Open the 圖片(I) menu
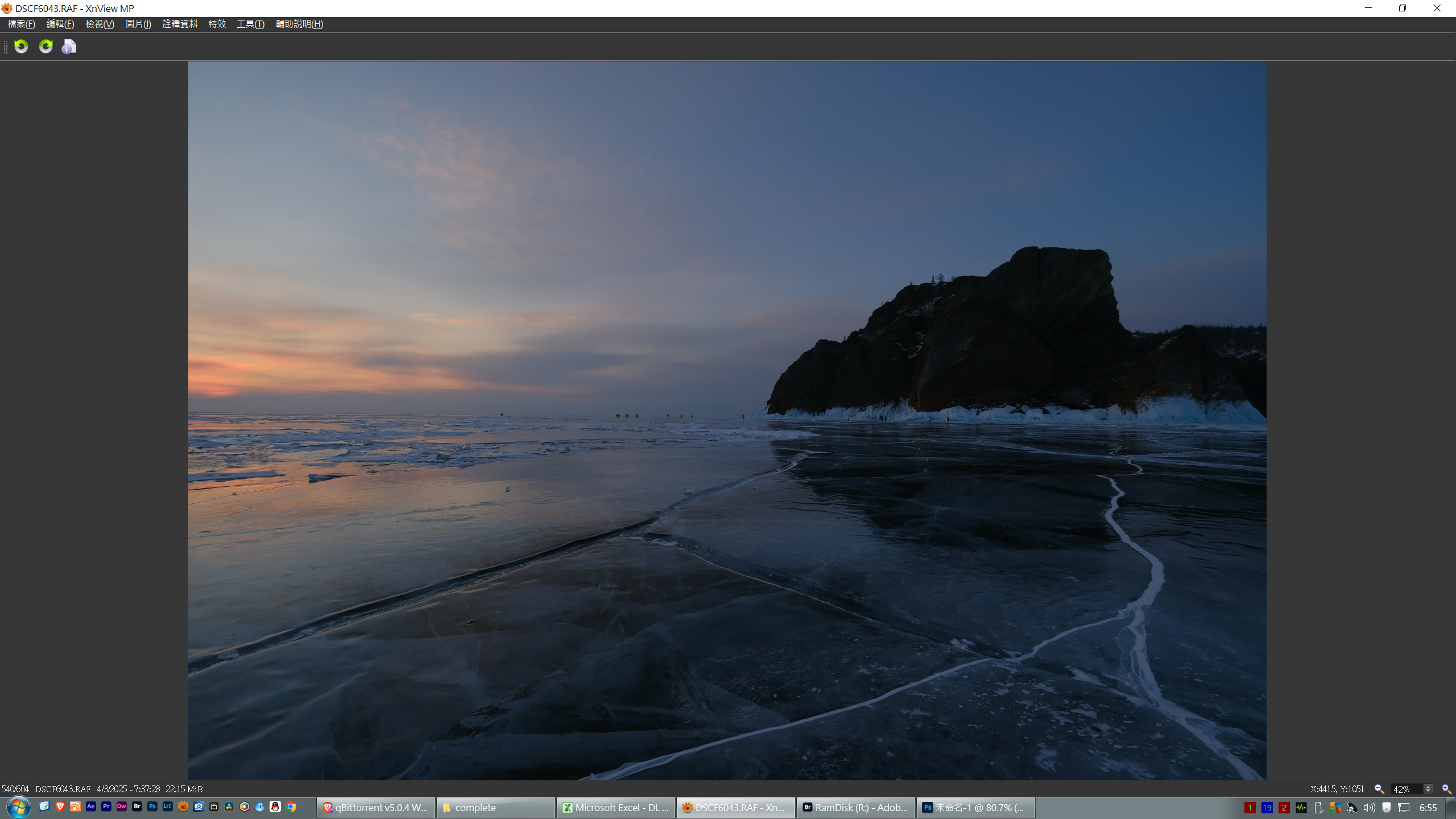The width and height of the screenshot is (1456, 819). (138, 24)
